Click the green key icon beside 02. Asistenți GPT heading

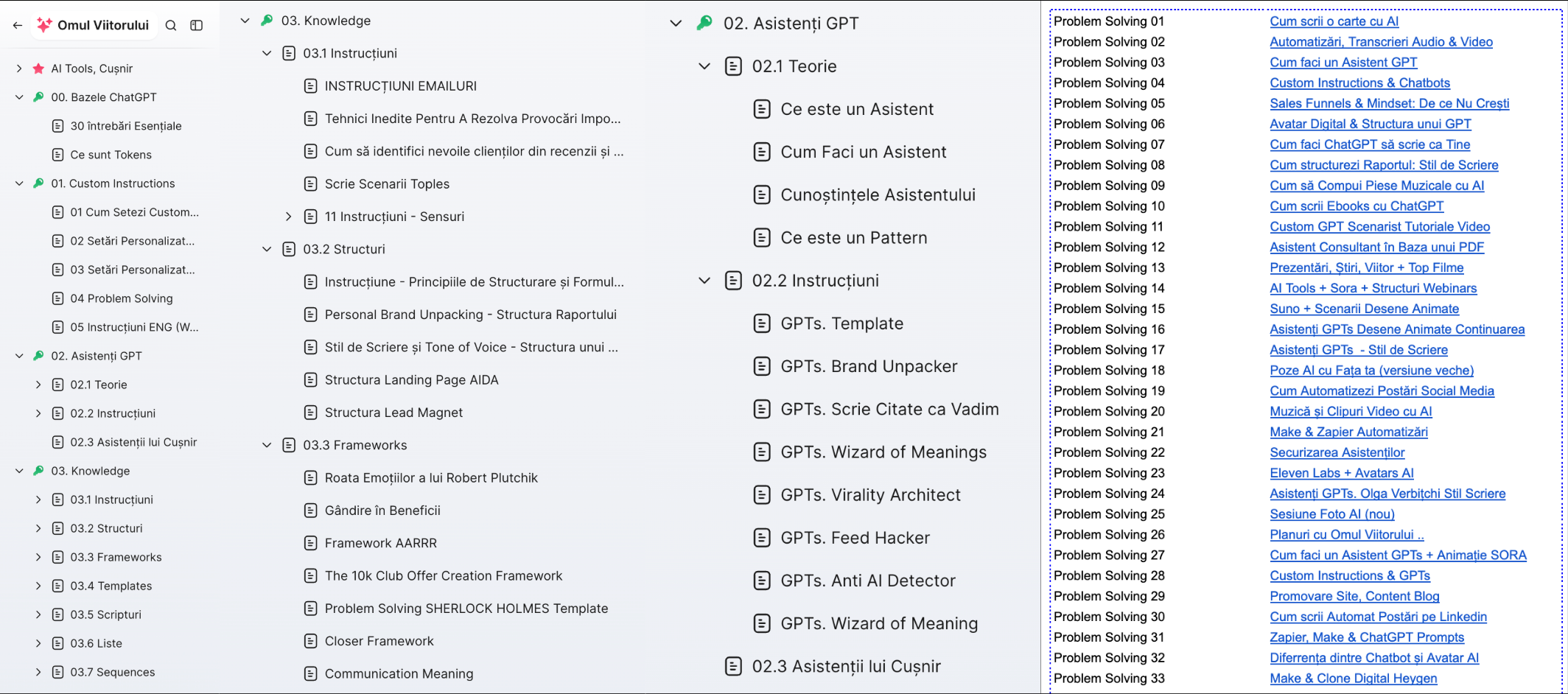pos(704,24)
